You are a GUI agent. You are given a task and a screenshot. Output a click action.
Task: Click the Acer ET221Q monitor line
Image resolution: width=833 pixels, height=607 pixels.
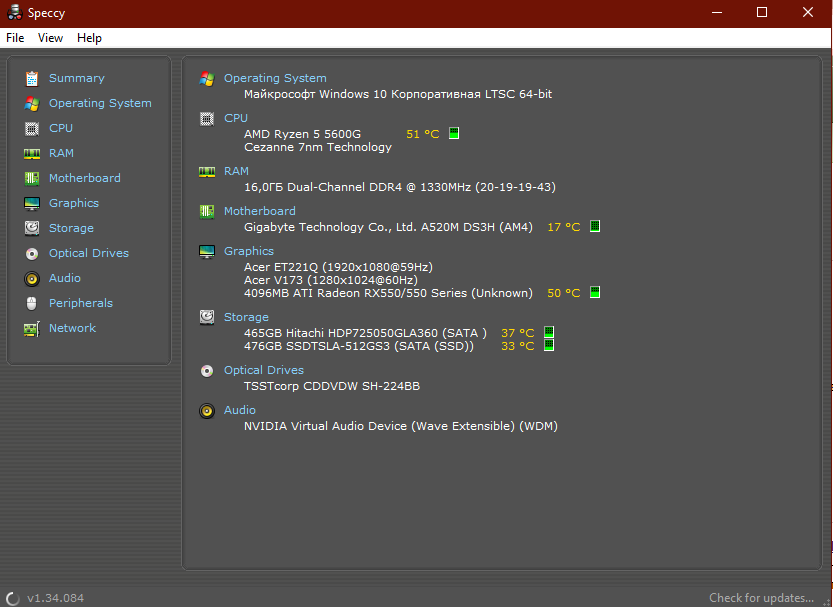coord(338,267)
